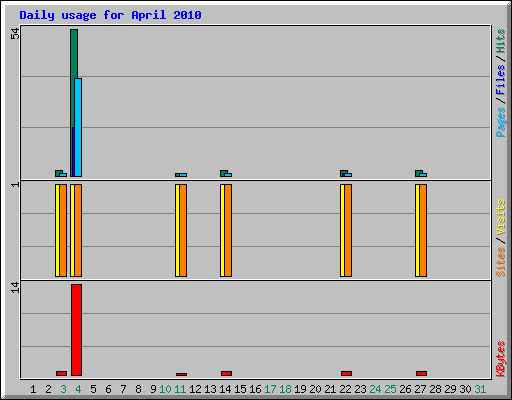Viewport: 512px width, 400px height.
Task: Click the small Hits bar for day 27
Action: 418,173
